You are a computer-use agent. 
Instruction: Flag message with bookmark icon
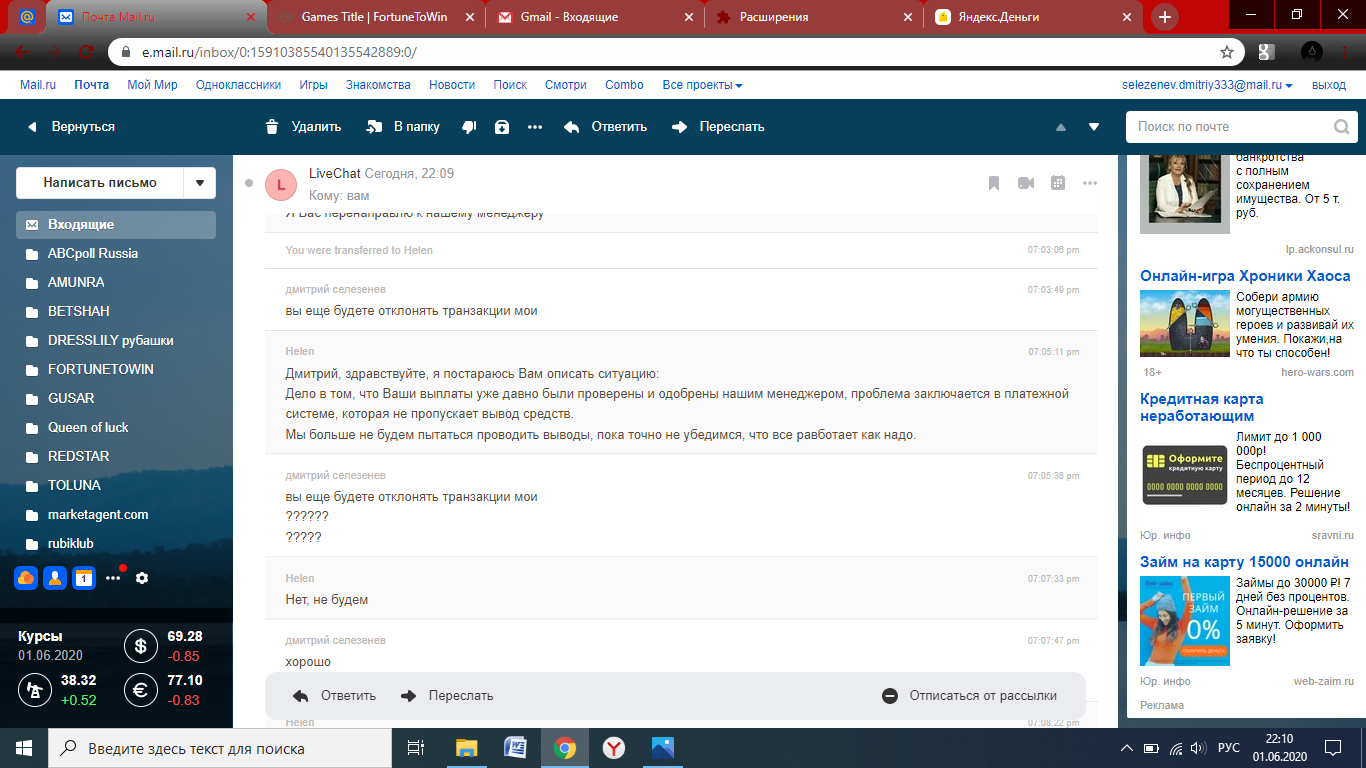(994, 183)
